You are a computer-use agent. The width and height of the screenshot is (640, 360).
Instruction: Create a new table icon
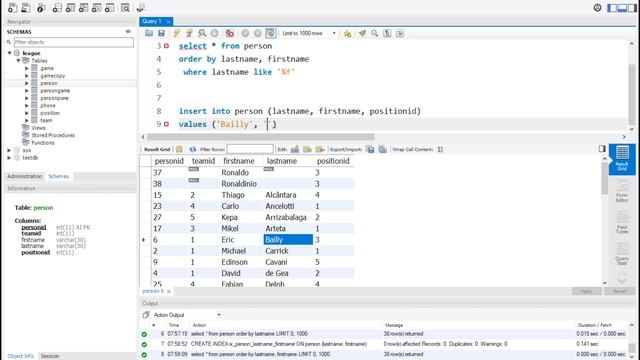[70, 7]
